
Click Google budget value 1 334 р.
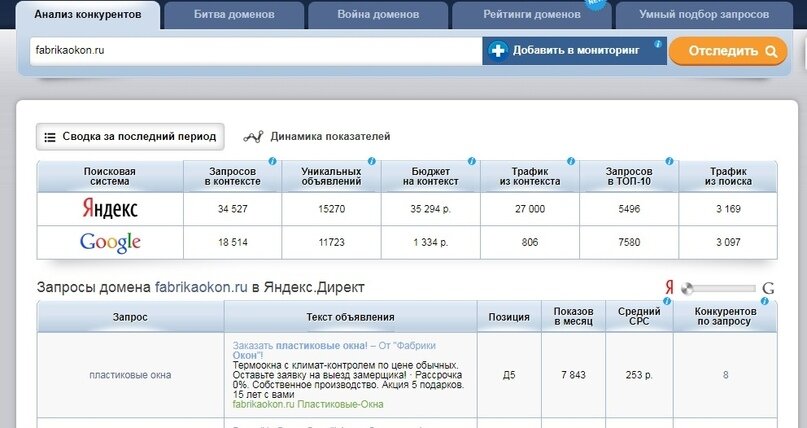click(430, 242)
